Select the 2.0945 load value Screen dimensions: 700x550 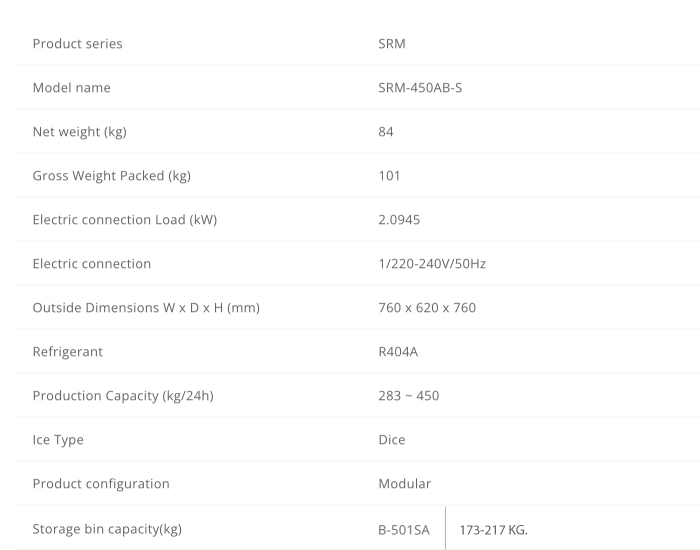[x=398, y=220]
